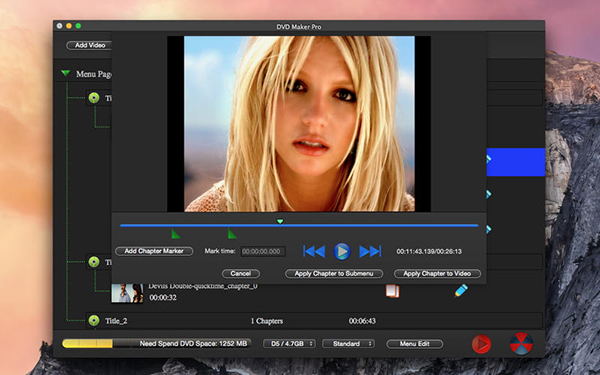Click the video preview frame
Screen dimensions: 600x375
point(299,124)
